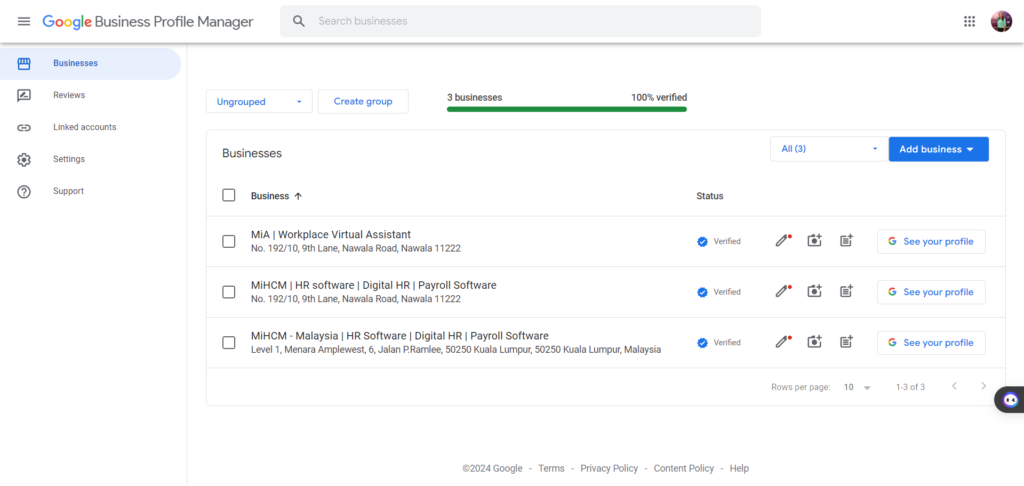Screen dimensions: 1024x486
Task: Check the MiA Workplace Virtual Assistant checkbox
Action: pyautogui.click(x=229, y=242)
